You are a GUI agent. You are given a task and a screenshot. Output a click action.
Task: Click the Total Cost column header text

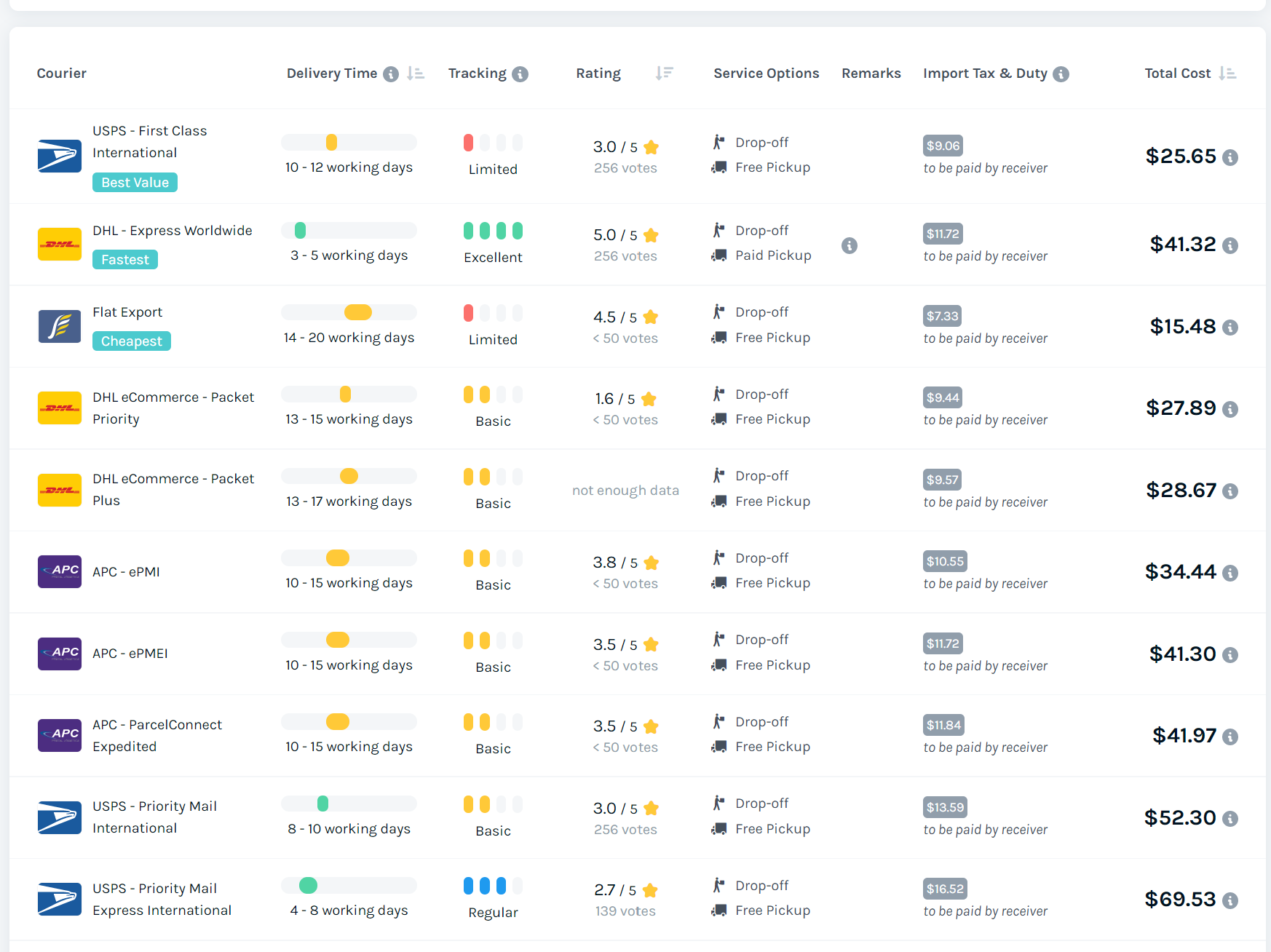pos(1178,74)
